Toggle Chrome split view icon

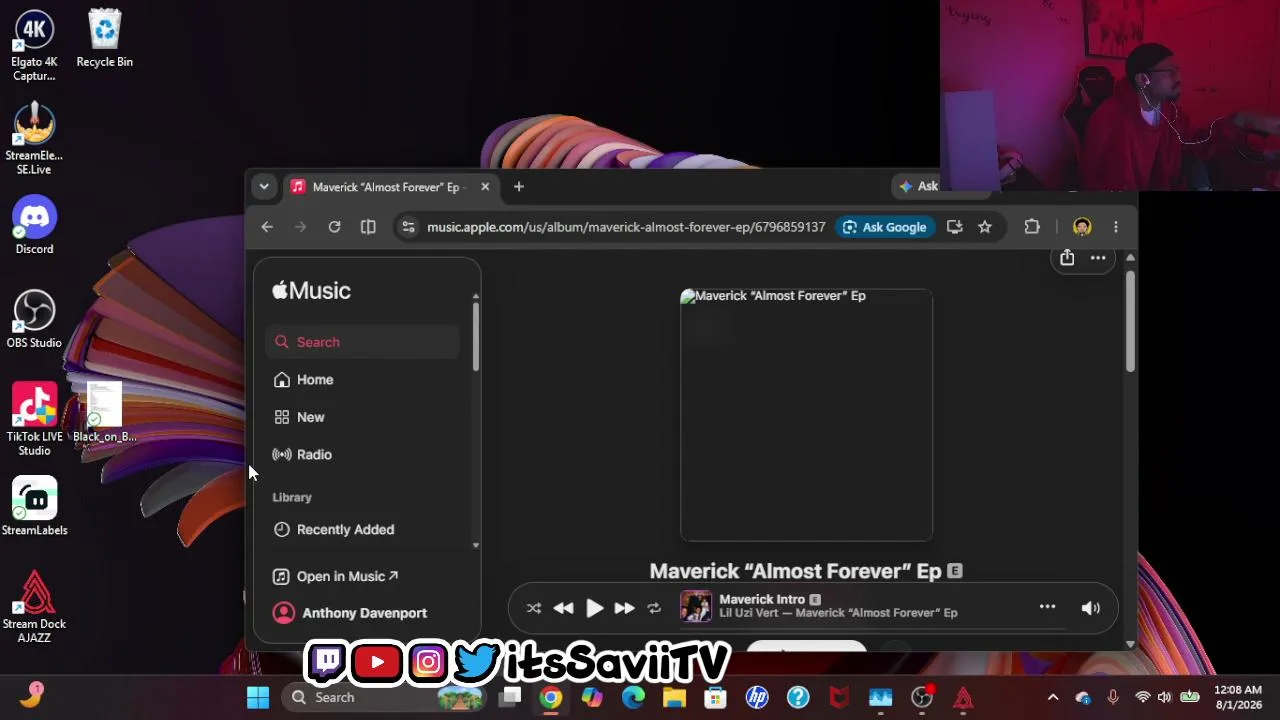click(368, 227)
